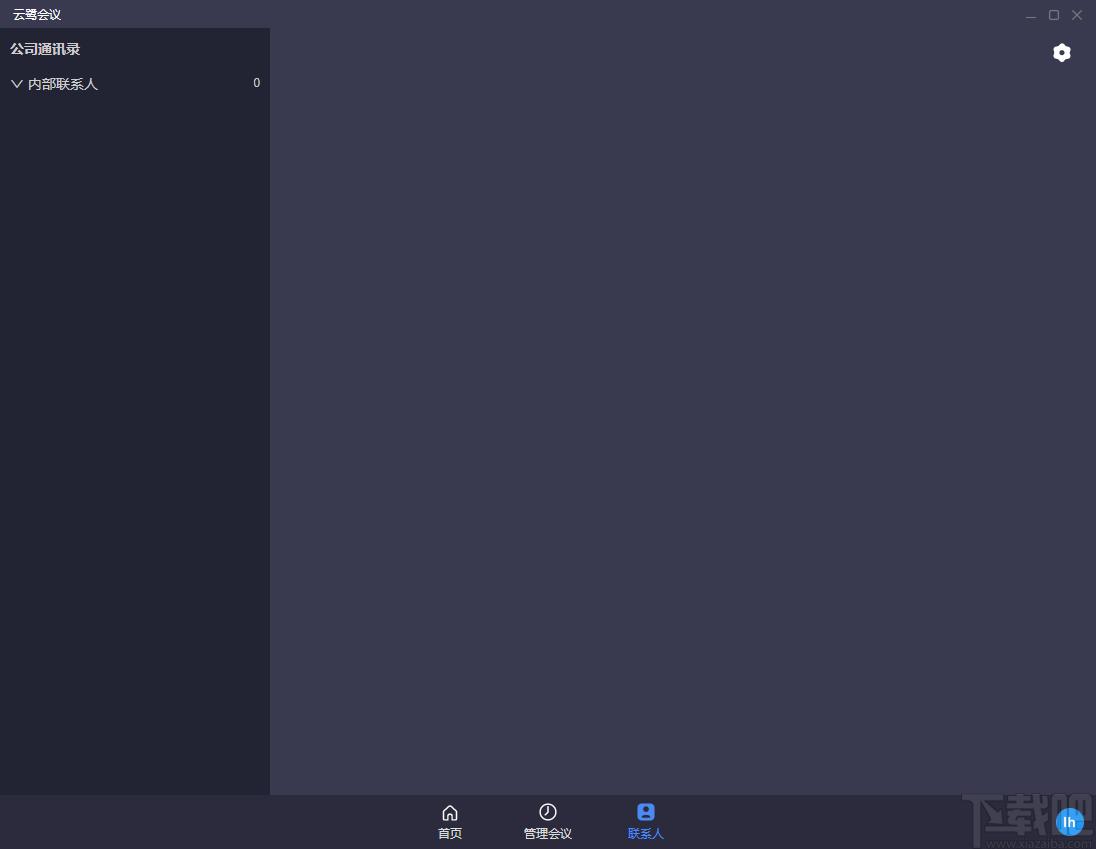Maximize the 云鹭会议 window
The height and width of the screenshot is (849, 1096).
pyautogui.click(x=1054, y=15)
